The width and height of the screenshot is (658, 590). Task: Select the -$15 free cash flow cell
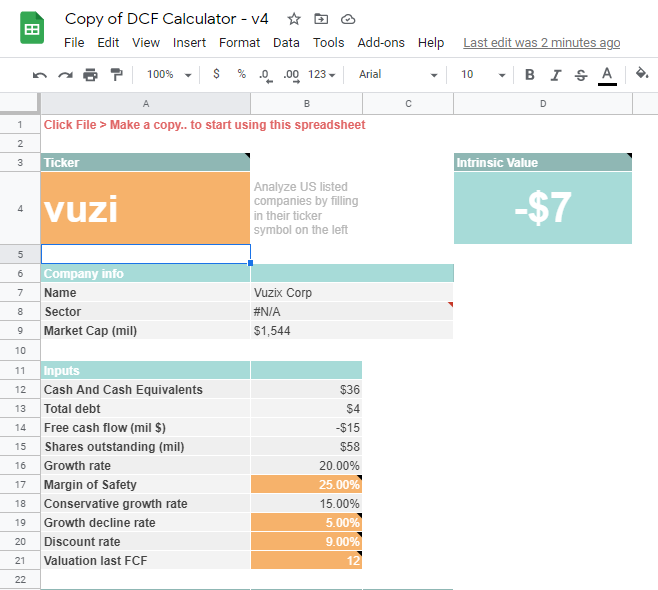(306, 428)
